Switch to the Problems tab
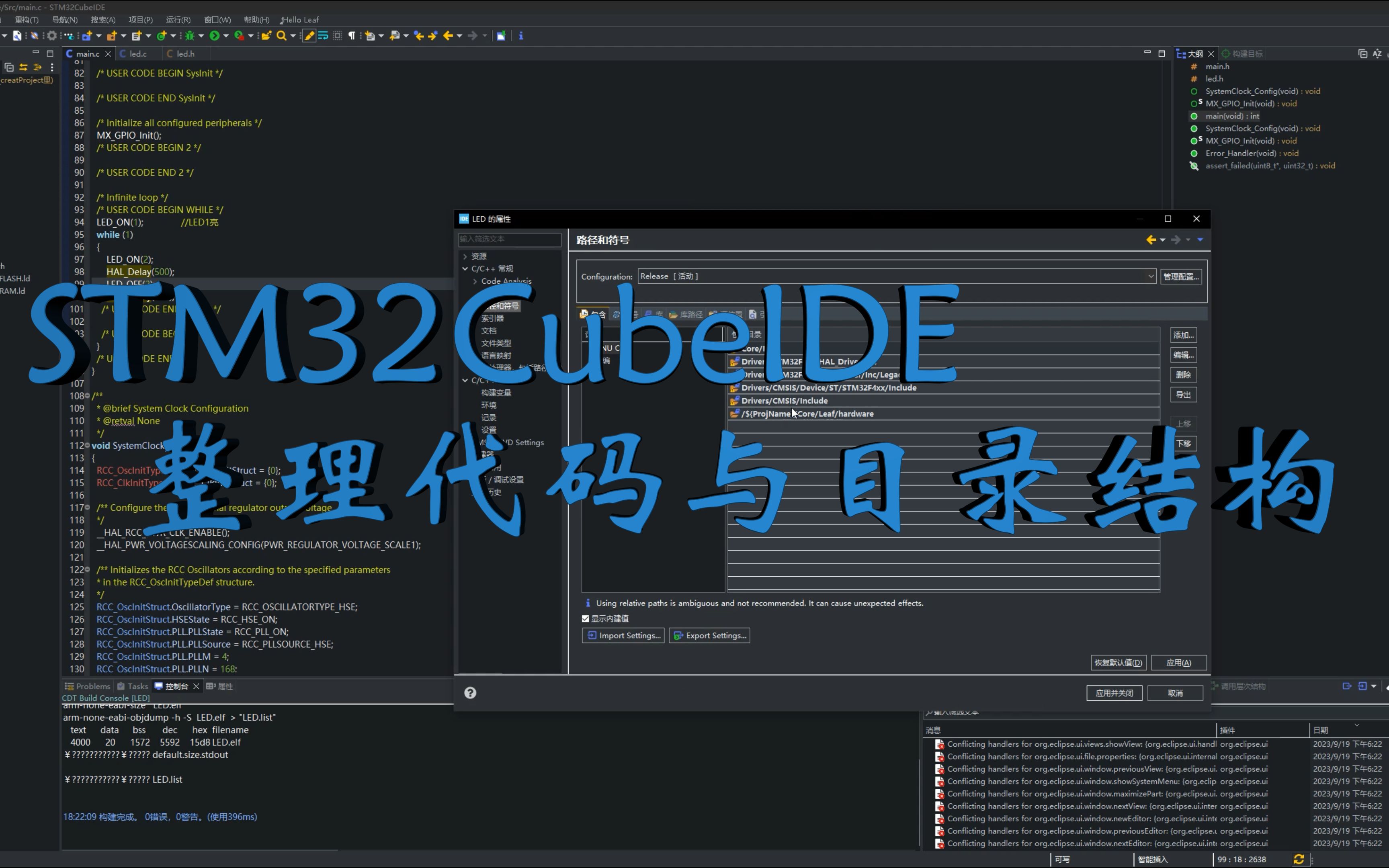 (87, 686)
